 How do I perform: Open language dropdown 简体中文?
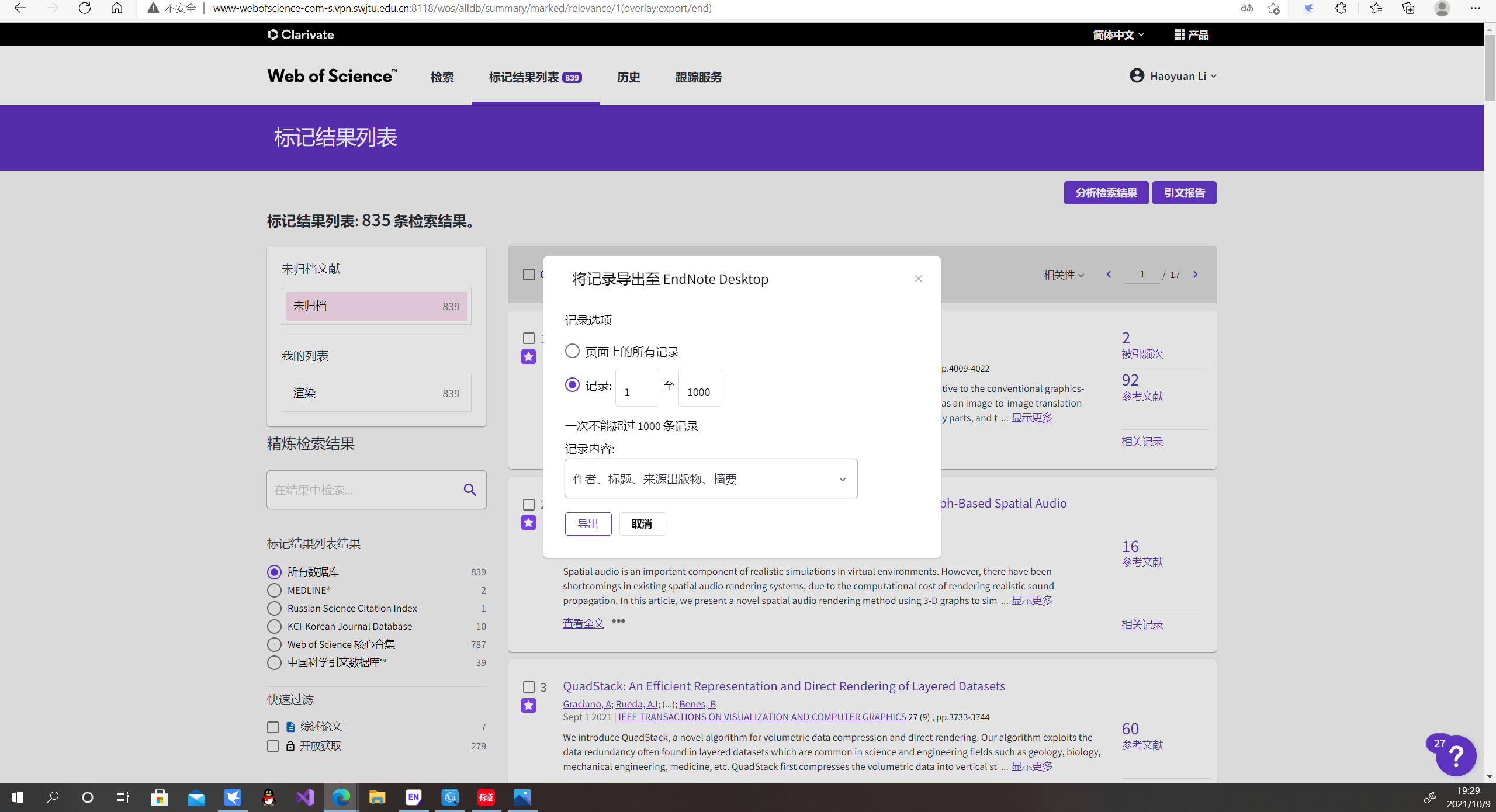pyautogui.click(x=1118, y=35)
